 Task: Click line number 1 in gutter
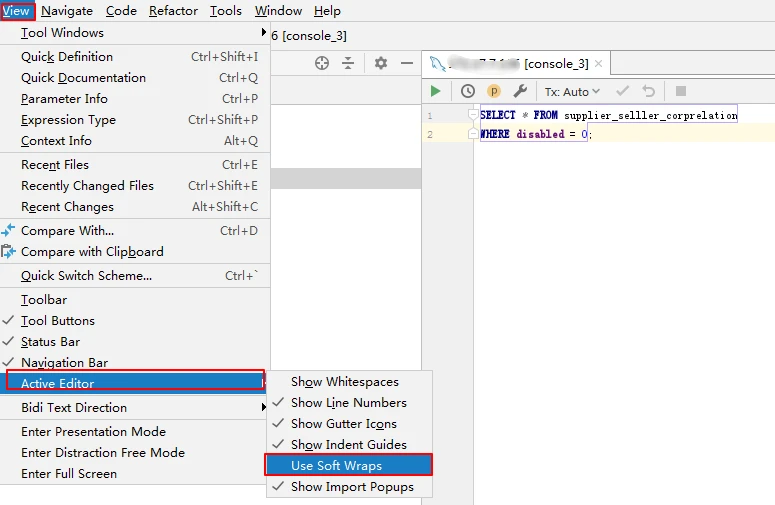[430, 116]
